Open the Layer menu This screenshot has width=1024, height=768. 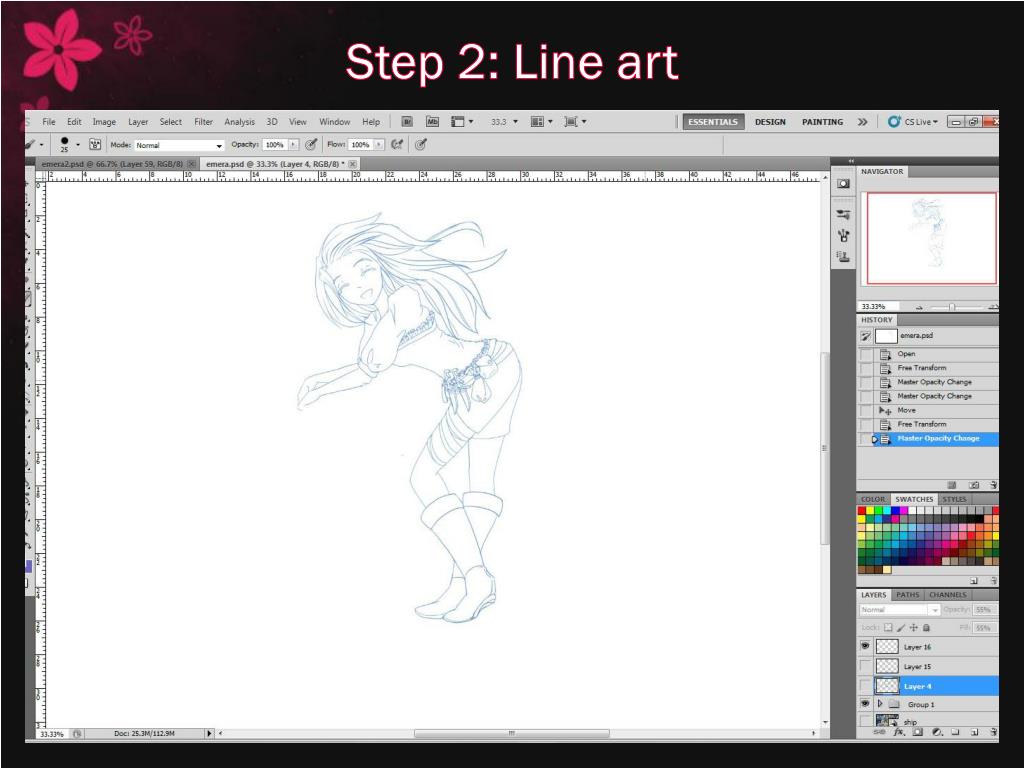pyautogui.click(x=138, y=121)
